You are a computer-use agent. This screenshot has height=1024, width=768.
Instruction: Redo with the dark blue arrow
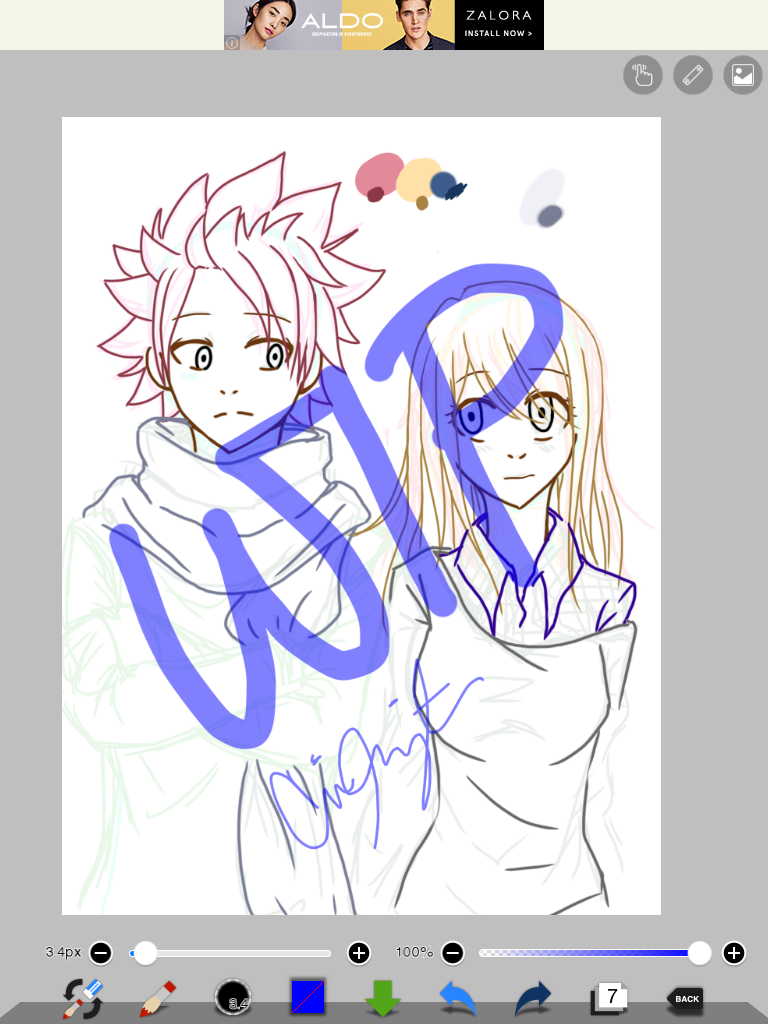pos(532,998)
